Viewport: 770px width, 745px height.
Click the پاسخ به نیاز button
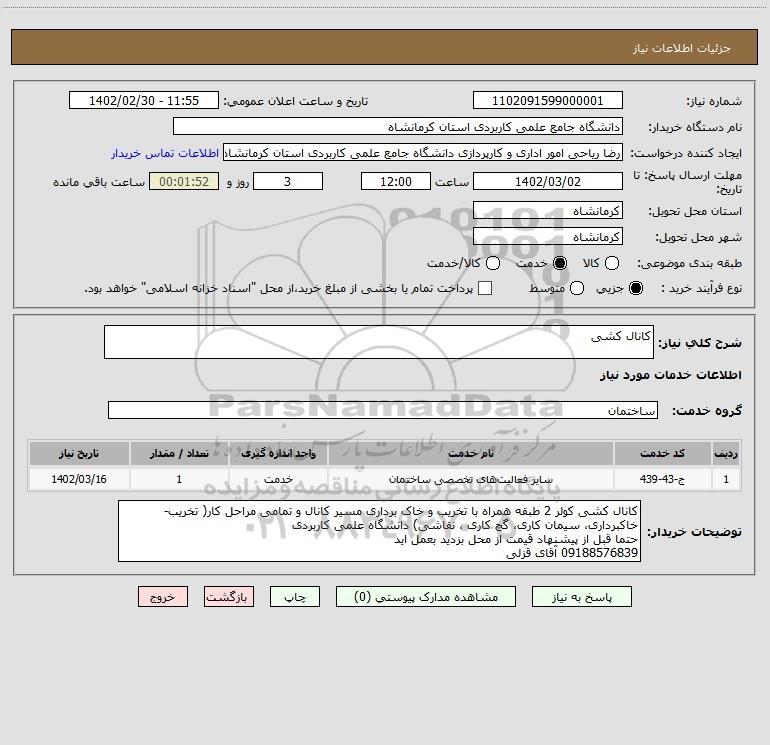click(x=581, y=597)
